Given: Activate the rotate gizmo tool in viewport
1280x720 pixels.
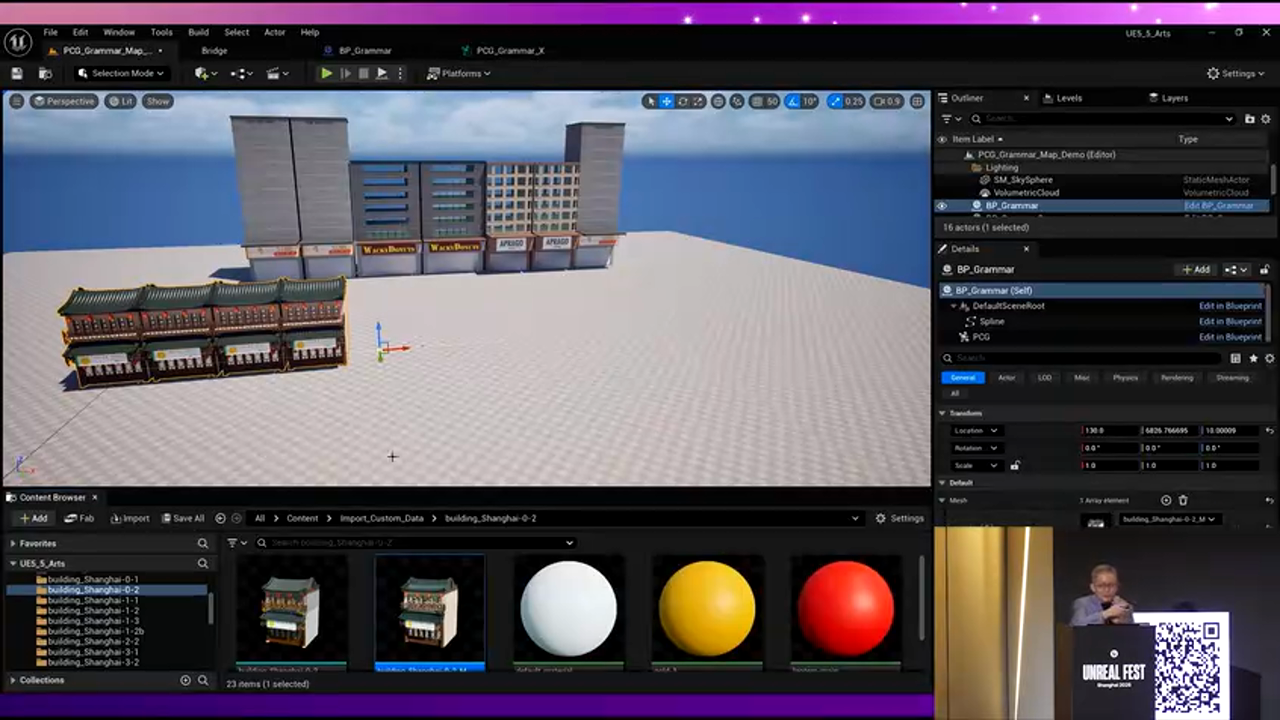Looking at the screenshot, I should [x=683, y=101].
